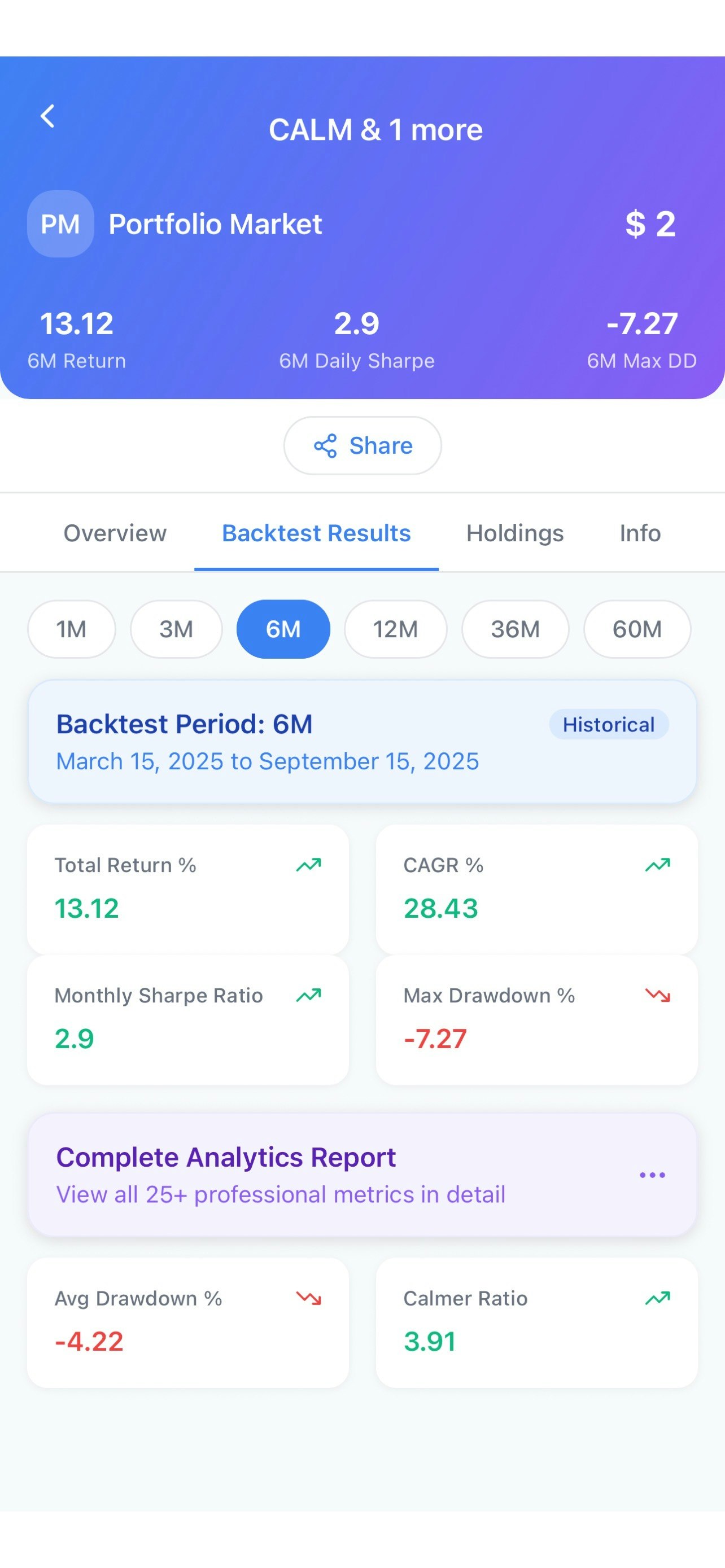Click the red trend icon on Avg Drawdown card
Viewport: 725px width, 1568px height.
point(308,1298)
